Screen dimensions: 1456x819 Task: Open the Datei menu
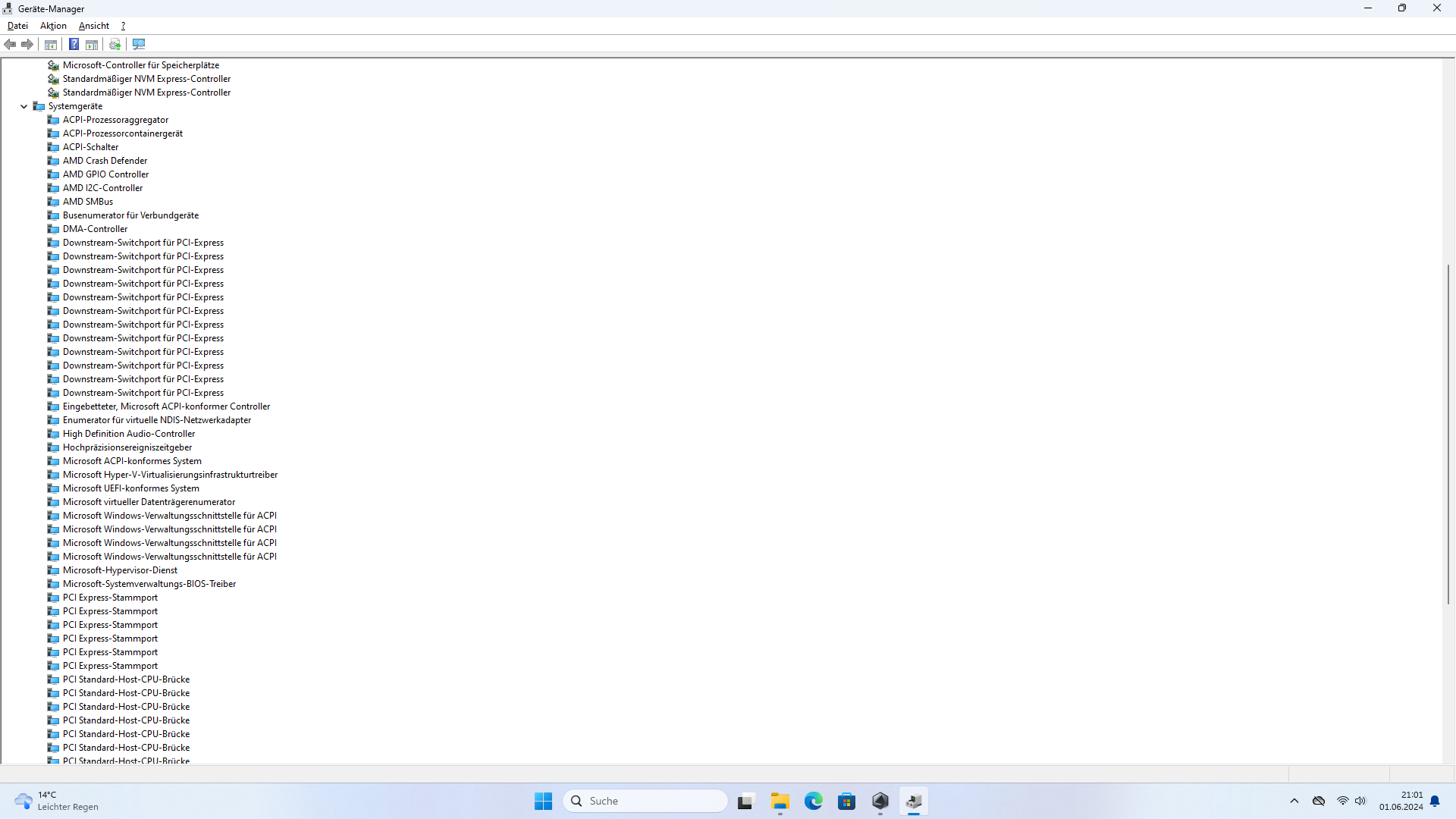coord(17,26)
